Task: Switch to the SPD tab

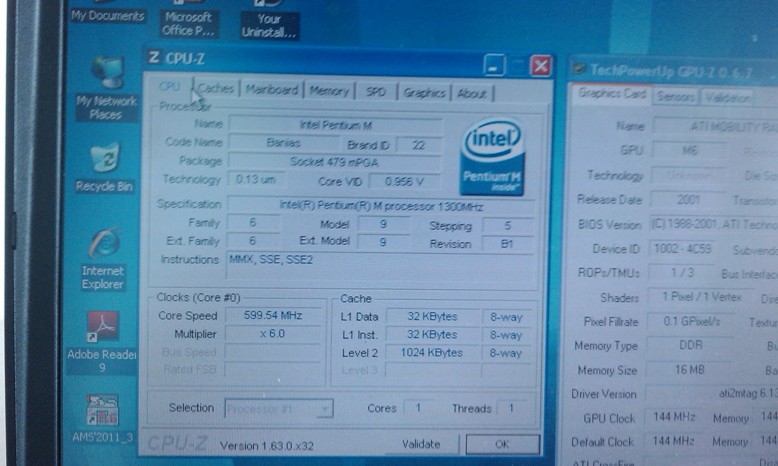Action: pyautogui.click(x=376, y=92)
